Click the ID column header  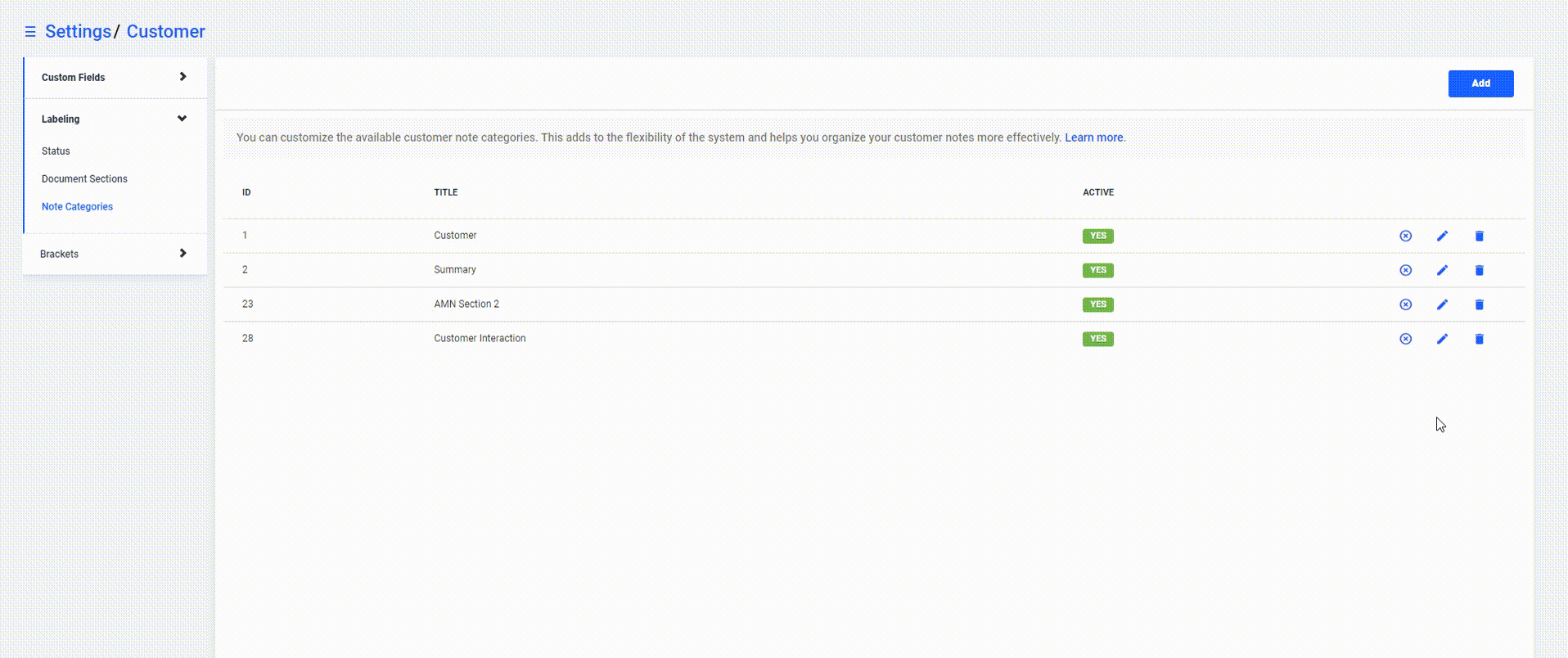click(x=246, y=192)
